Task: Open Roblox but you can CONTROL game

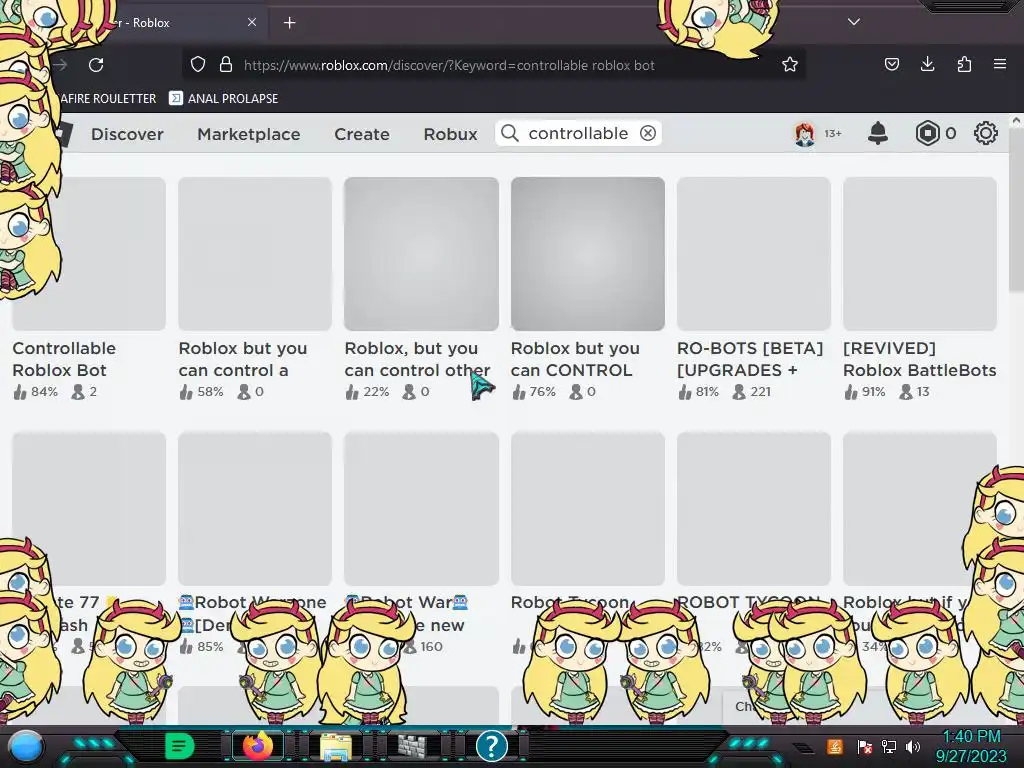Action: pyautogui.click(x=575, y=359)
